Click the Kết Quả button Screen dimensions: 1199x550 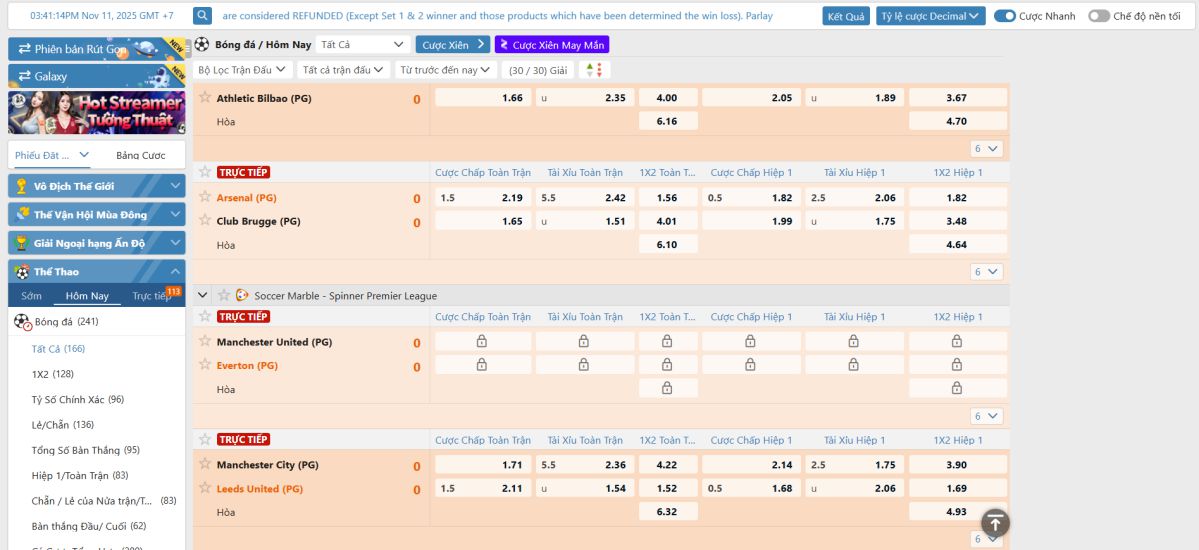(x=846, y=16)
